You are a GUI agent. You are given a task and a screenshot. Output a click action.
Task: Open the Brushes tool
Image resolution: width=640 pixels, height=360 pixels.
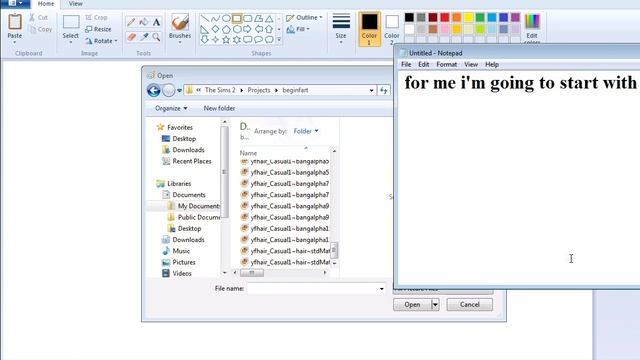tap(180, 28)
